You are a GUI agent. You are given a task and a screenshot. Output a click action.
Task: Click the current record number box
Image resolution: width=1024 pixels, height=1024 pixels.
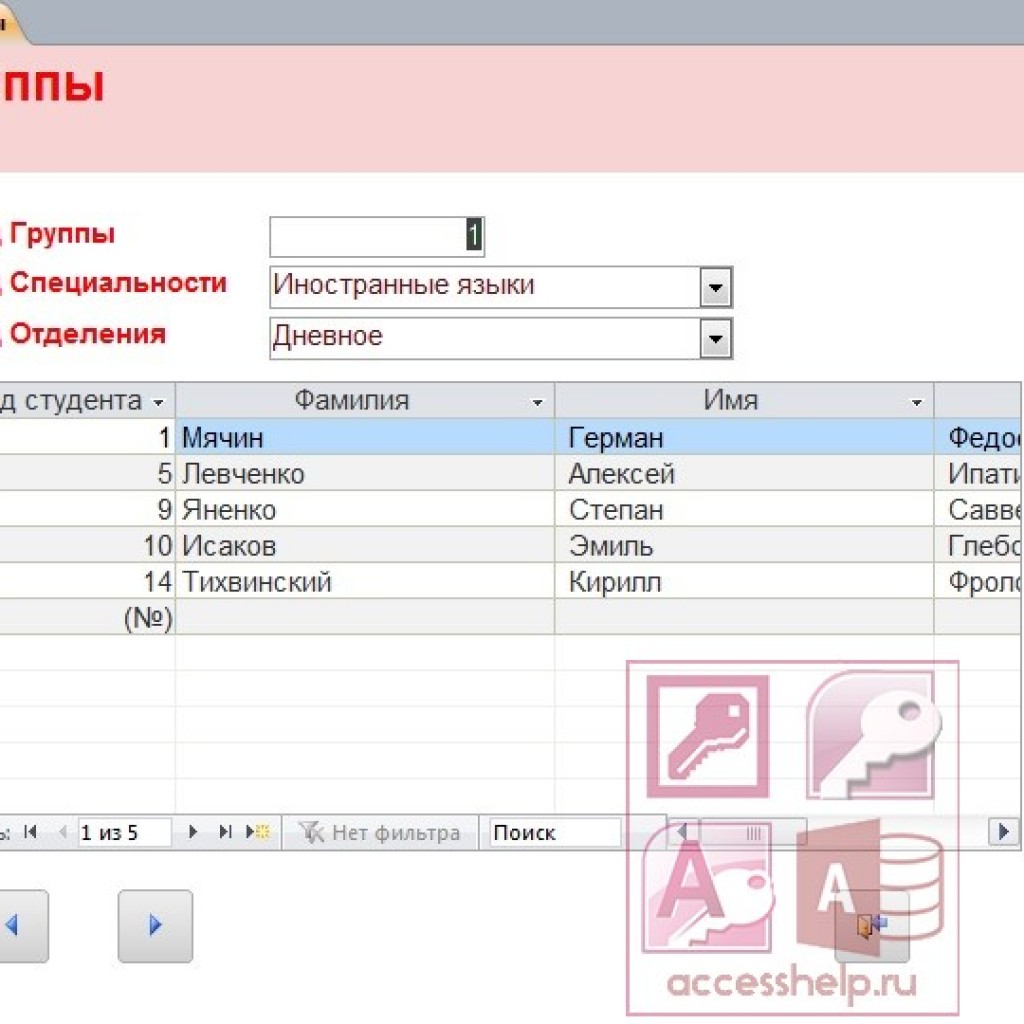coord(122,833)
